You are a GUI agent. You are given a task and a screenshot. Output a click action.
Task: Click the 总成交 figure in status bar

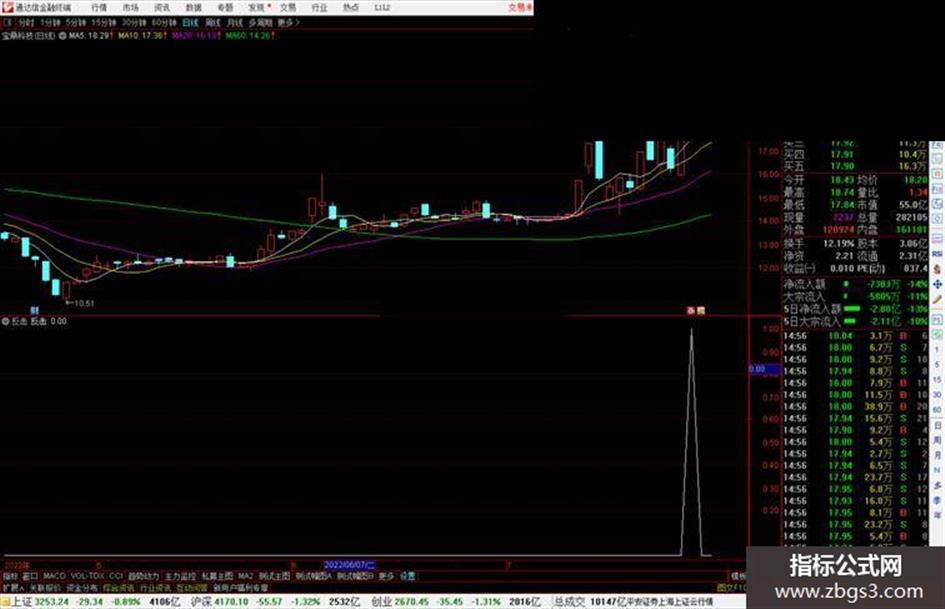click(x=589, y=602)
